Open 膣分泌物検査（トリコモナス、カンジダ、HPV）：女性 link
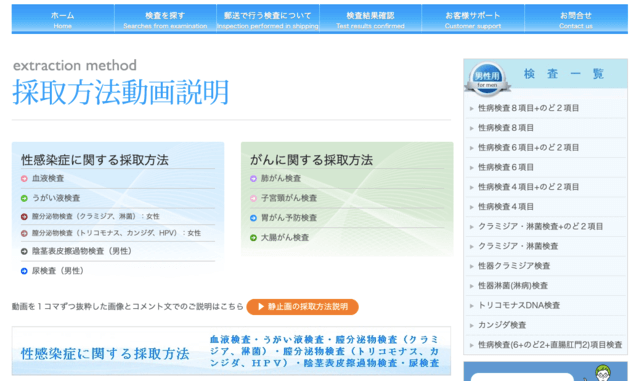This screenshot has height=381, width=639. 117,233
